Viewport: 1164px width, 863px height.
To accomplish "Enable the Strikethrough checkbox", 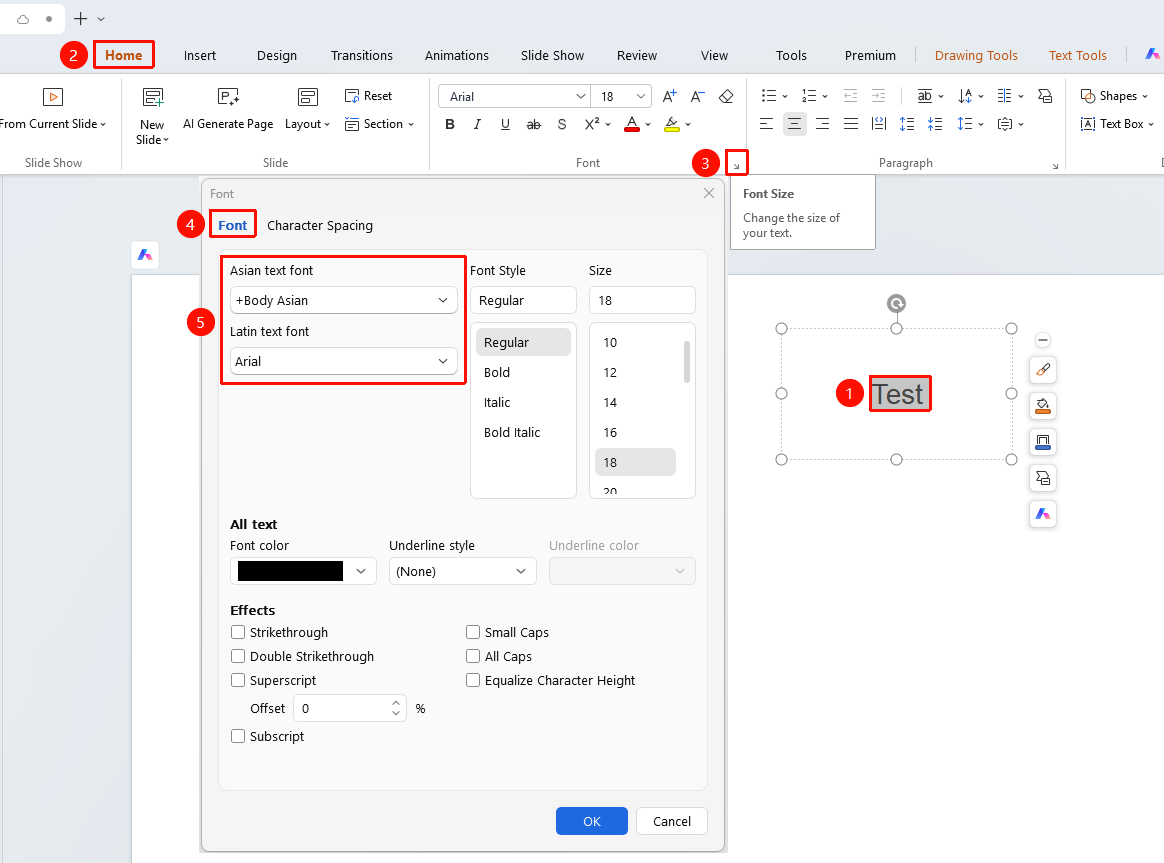I will 238,632.
